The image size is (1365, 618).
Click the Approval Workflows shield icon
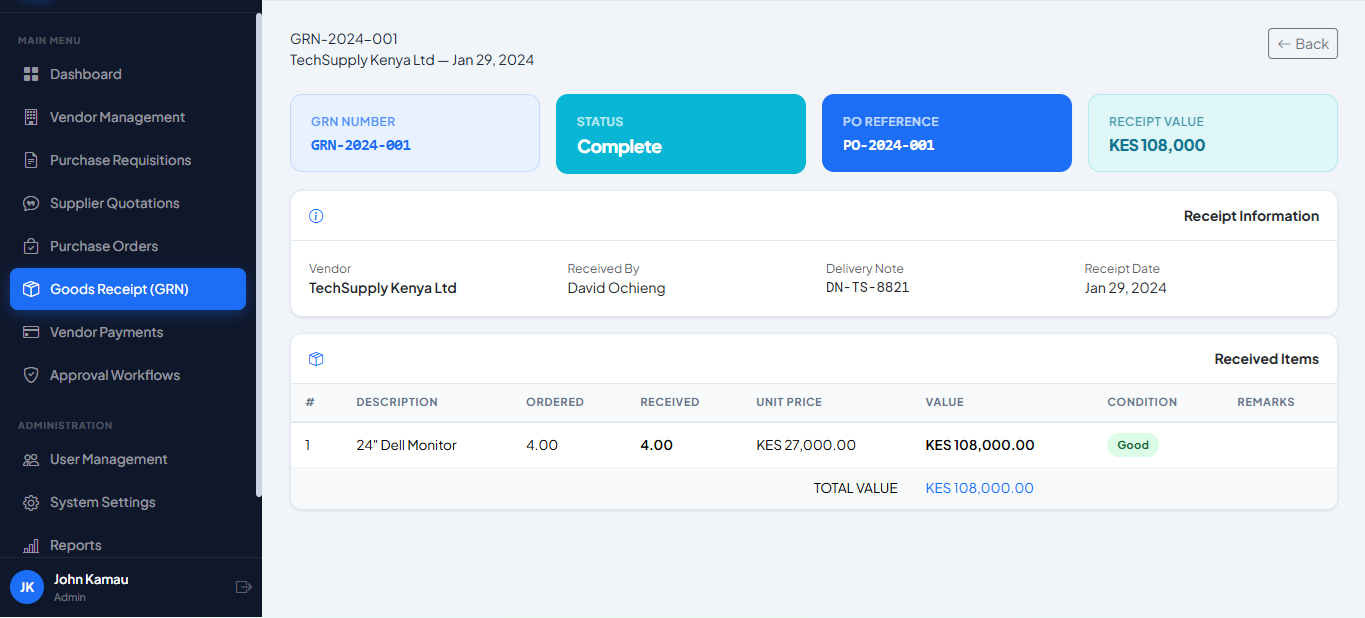31,375
